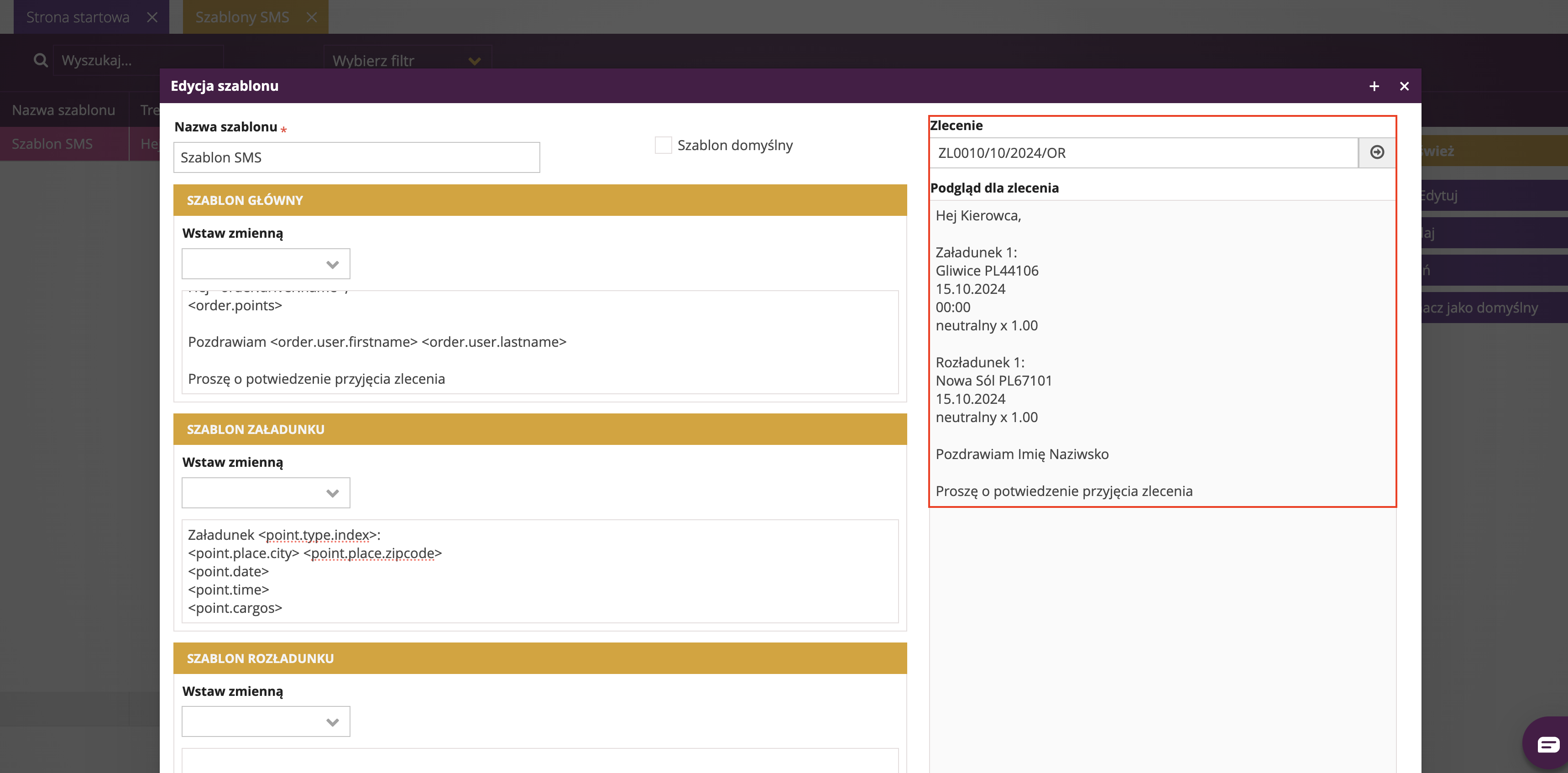Close the Szablony SMS tab
1568x773 pixels.
click(312, 17)
